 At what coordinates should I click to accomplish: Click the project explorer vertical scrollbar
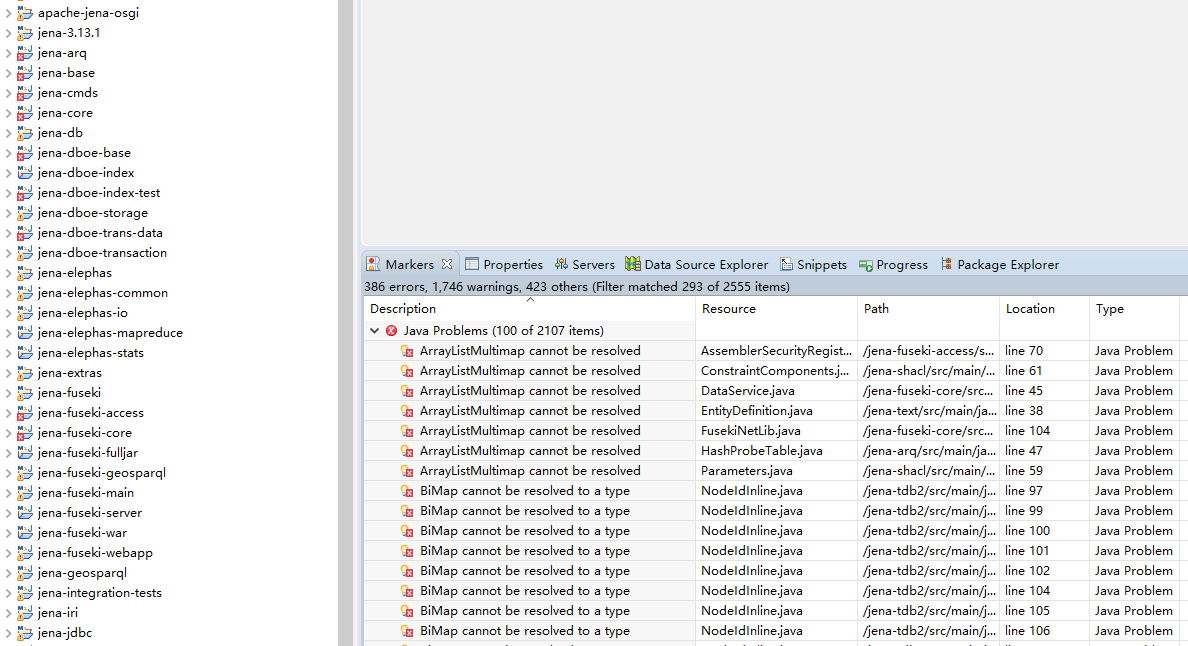345,323
